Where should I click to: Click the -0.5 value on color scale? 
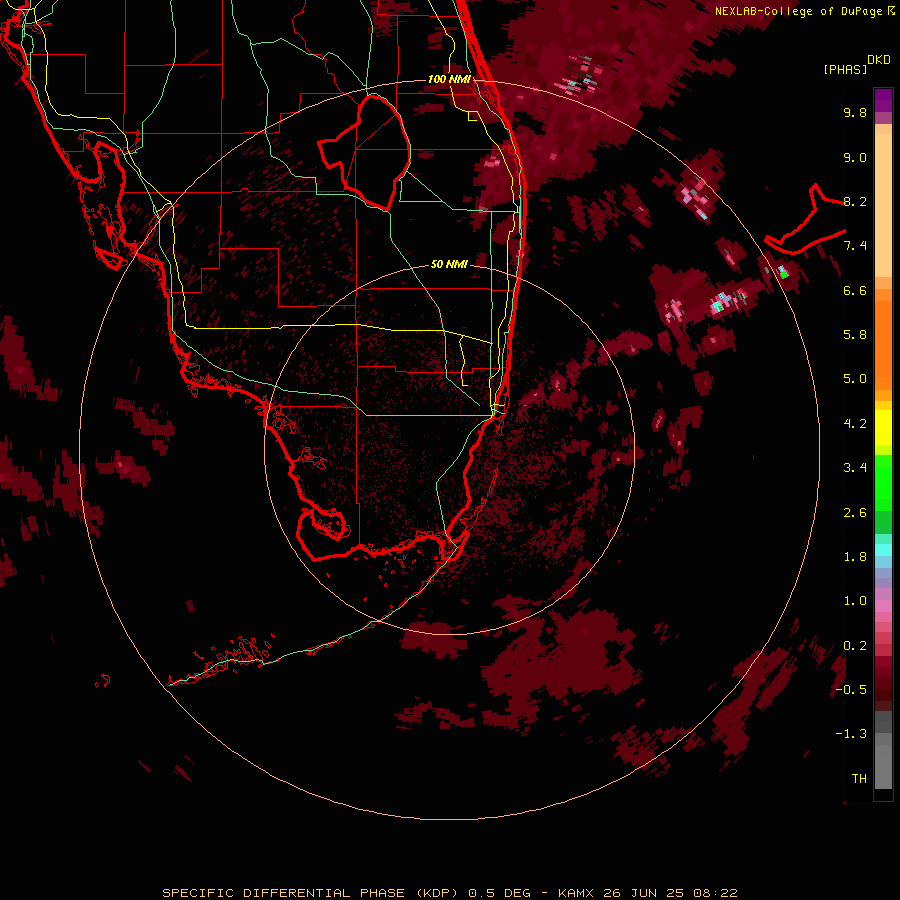pyautogui.click(x=851, y=690)
